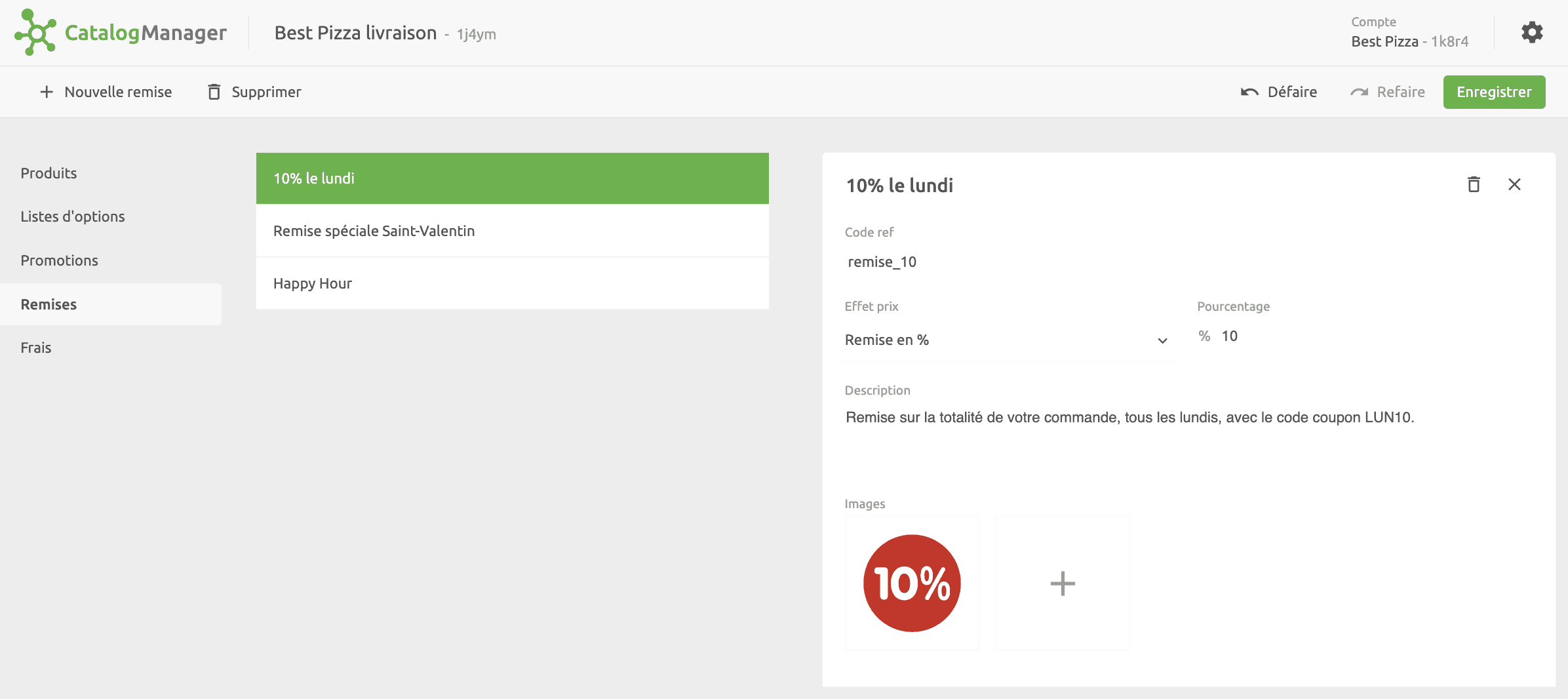Select the Frais sidebar entry
Image resolution: width=1568 pixels, height=699 pixels.
point(36,348)
